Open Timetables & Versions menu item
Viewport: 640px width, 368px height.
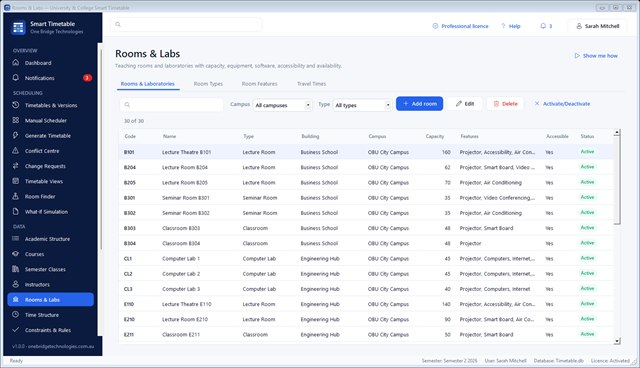tap(51, 105)
